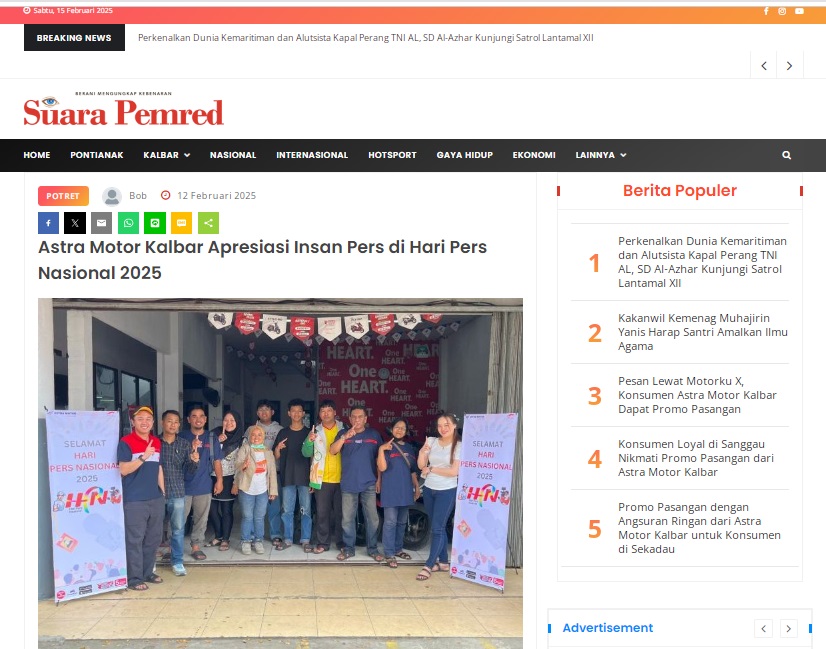Viewport: 826px width, 649px height.
Task: Click the article's group photo image
Action: coord(280,473)
